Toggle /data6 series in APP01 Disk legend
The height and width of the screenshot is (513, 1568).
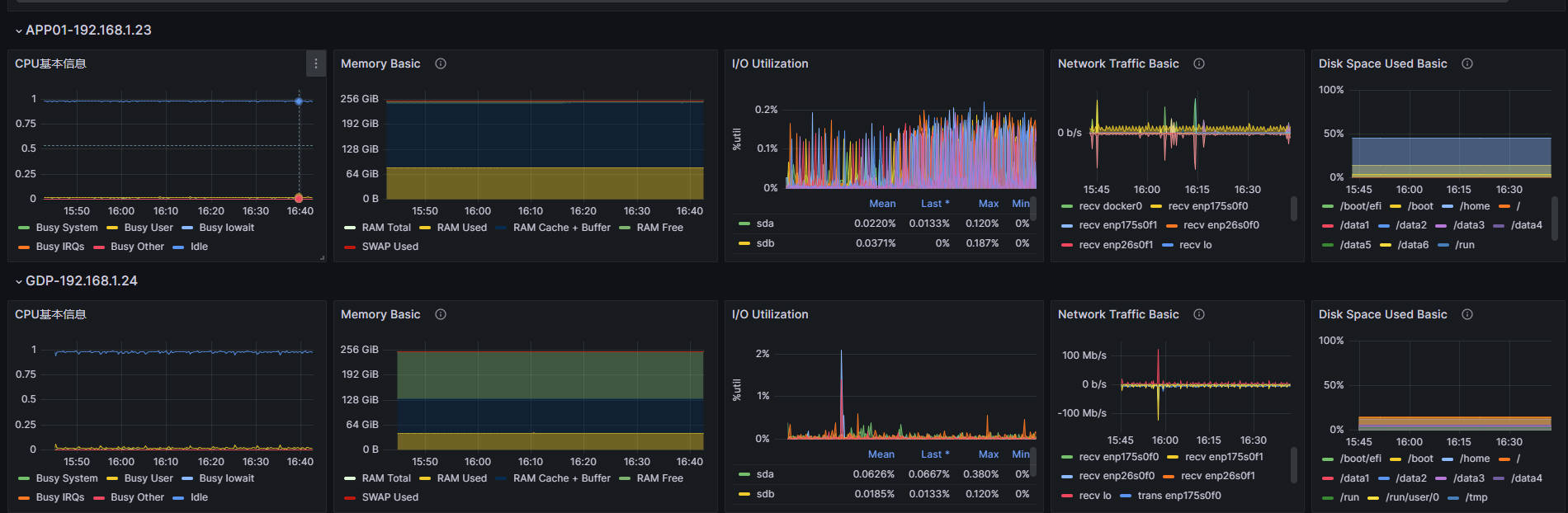pos(1413,245)
